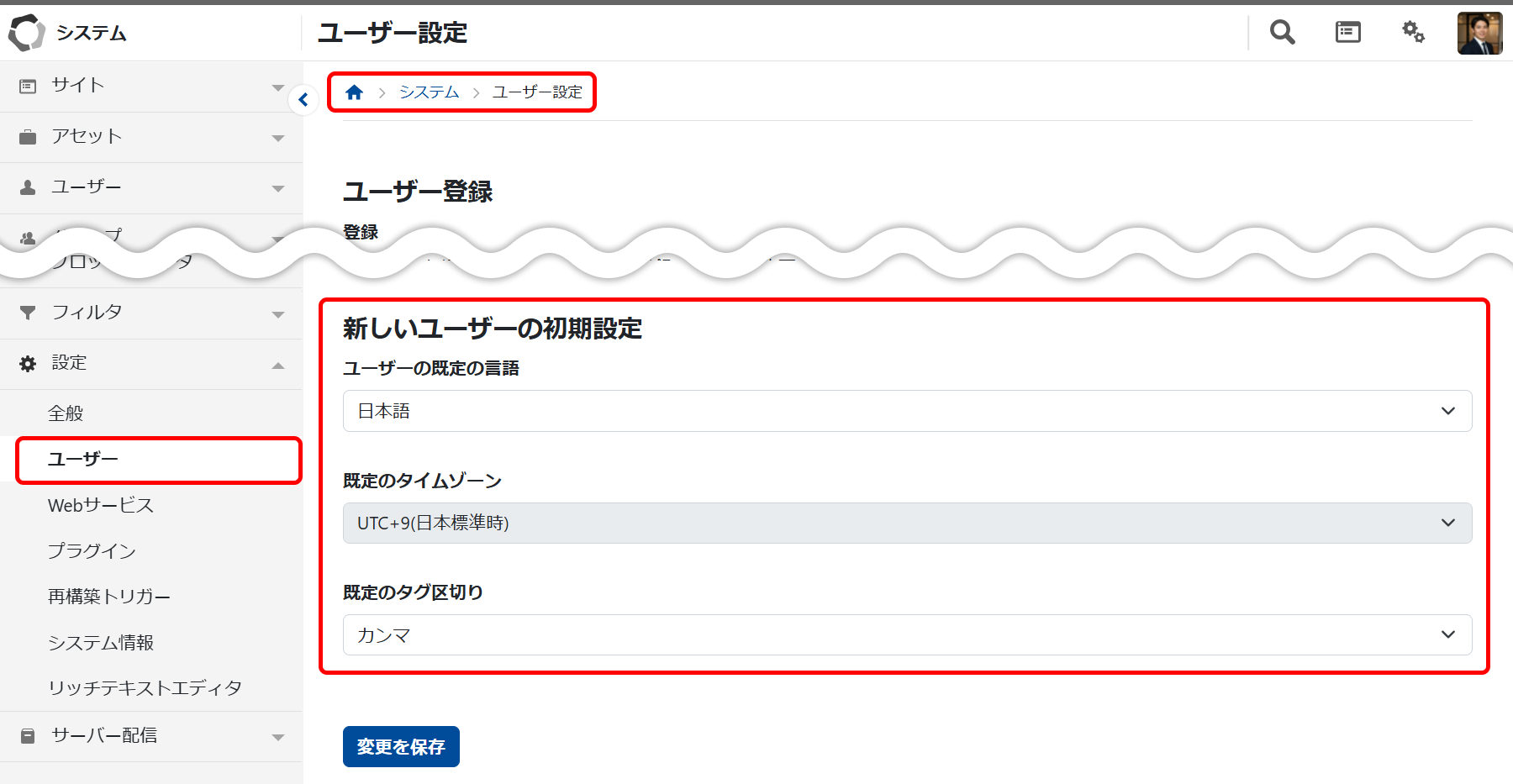Click the briefcase icon beside アセット
The image size is (1513, 784).
pyautogui.click(x=28, y=137)
